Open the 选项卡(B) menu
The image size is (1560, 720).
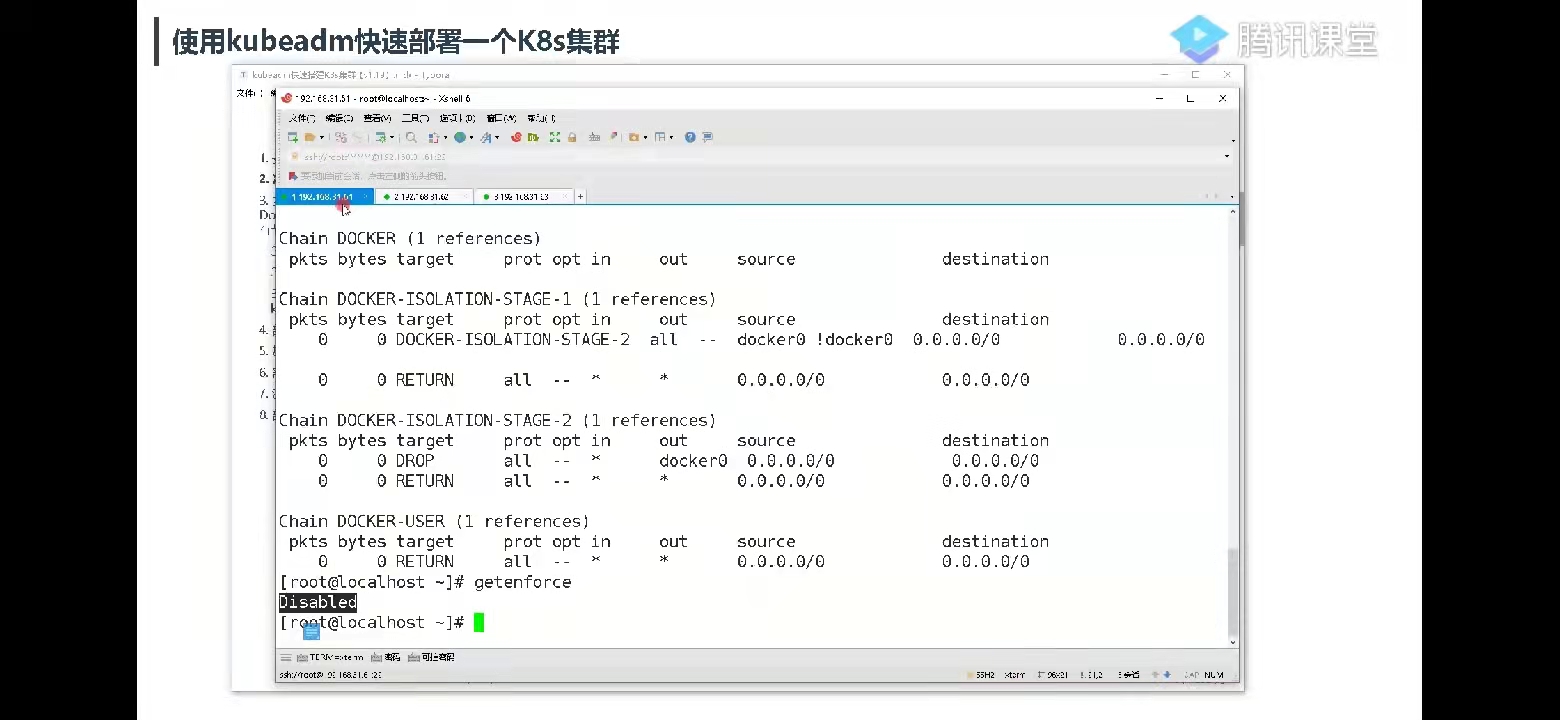pos(457,119)
